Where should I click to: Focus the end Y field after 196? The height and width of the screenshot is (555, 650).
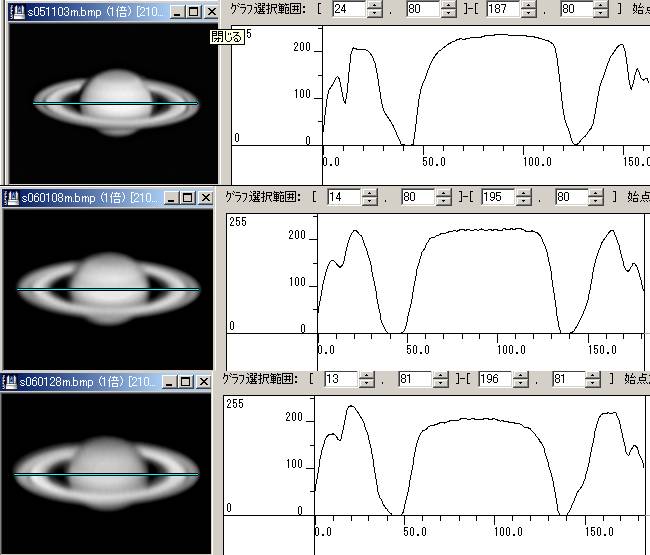pyautogui.click(x=569, y=379)
